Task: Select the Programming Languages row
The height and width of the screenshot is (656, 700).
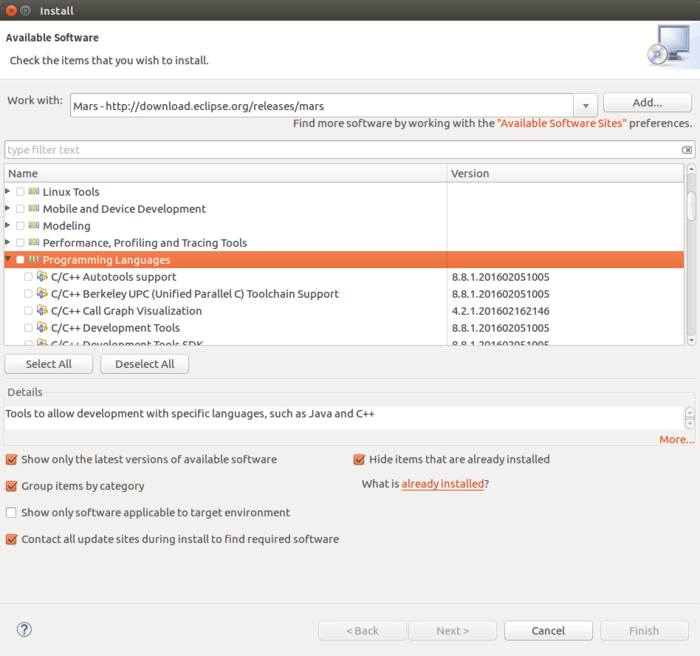Action: pos(344,260)
